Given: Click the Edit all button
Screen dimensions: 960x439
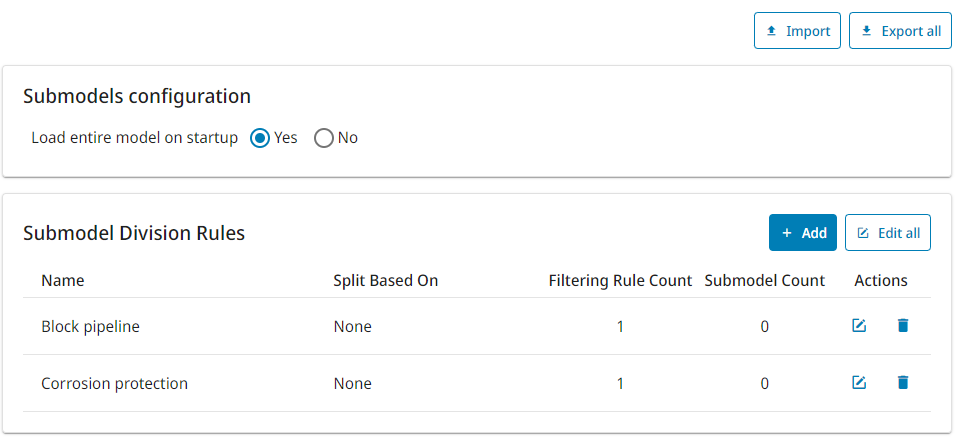Looking at the screenshot, I should (888, 233).
